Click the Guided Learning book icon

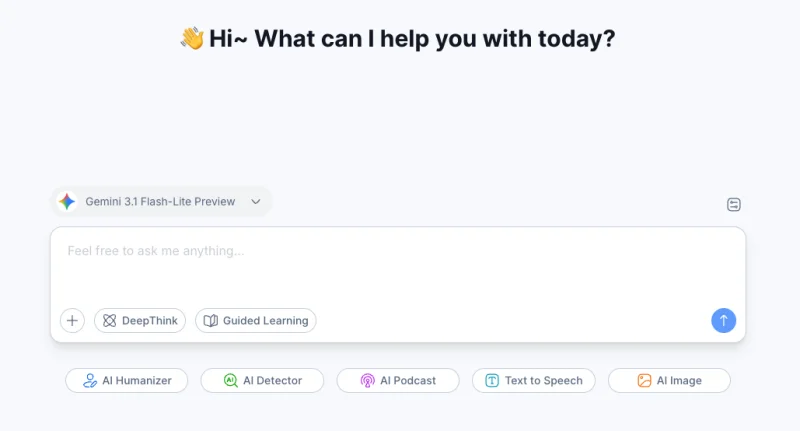point(211,320)
